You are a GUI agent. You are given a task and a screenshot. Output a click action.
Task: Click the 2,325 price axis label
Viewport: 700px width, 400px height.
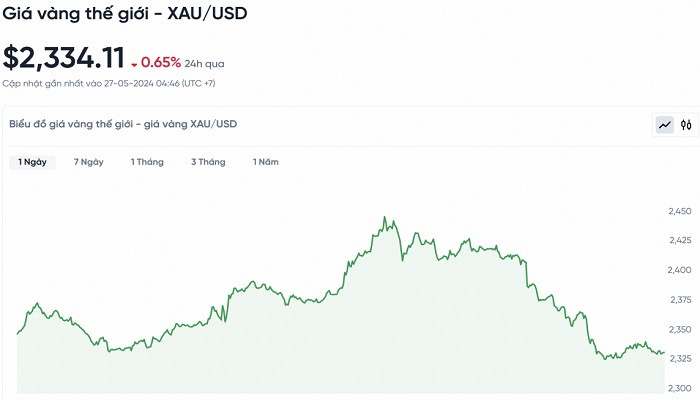click(680, 358)
